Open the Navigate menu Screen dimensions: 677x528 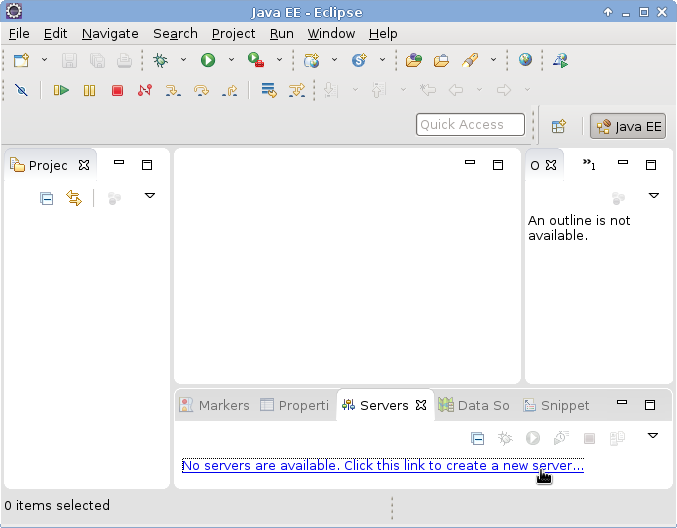click(x=110, y=34)
